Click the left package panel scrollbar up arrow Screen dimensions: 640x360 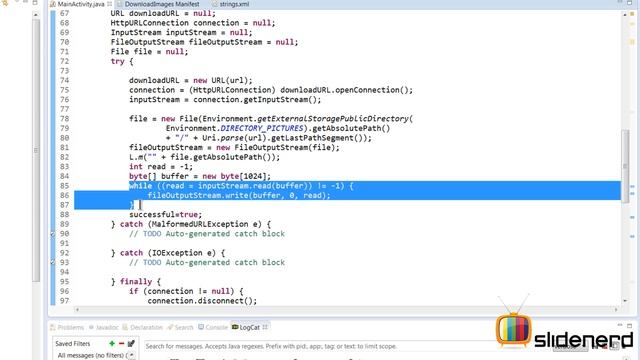[36, 15]
